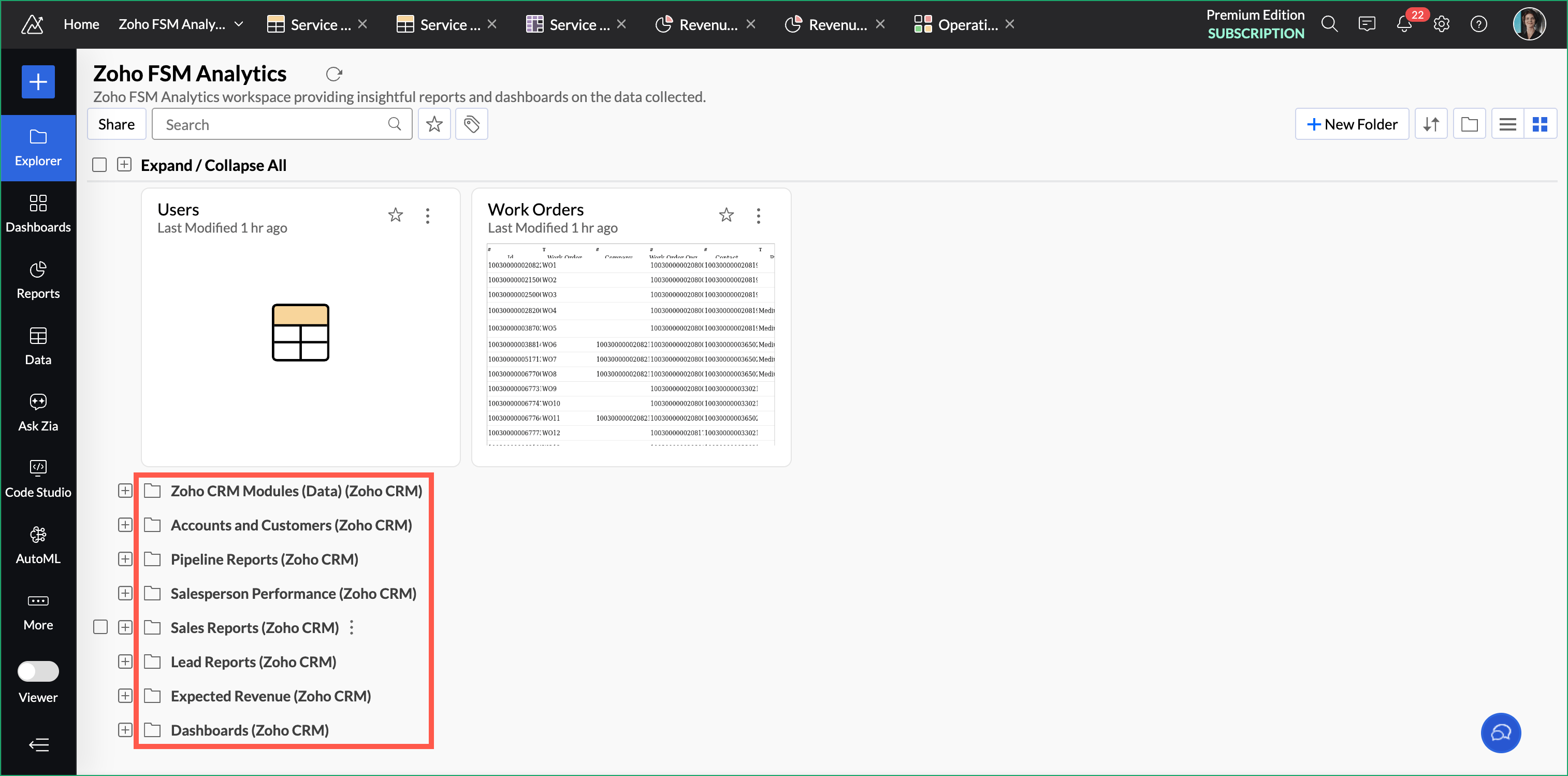Open the Ask Zia sidebar icon
Viewport: 1568px width, 776px height.
[38, 412]
